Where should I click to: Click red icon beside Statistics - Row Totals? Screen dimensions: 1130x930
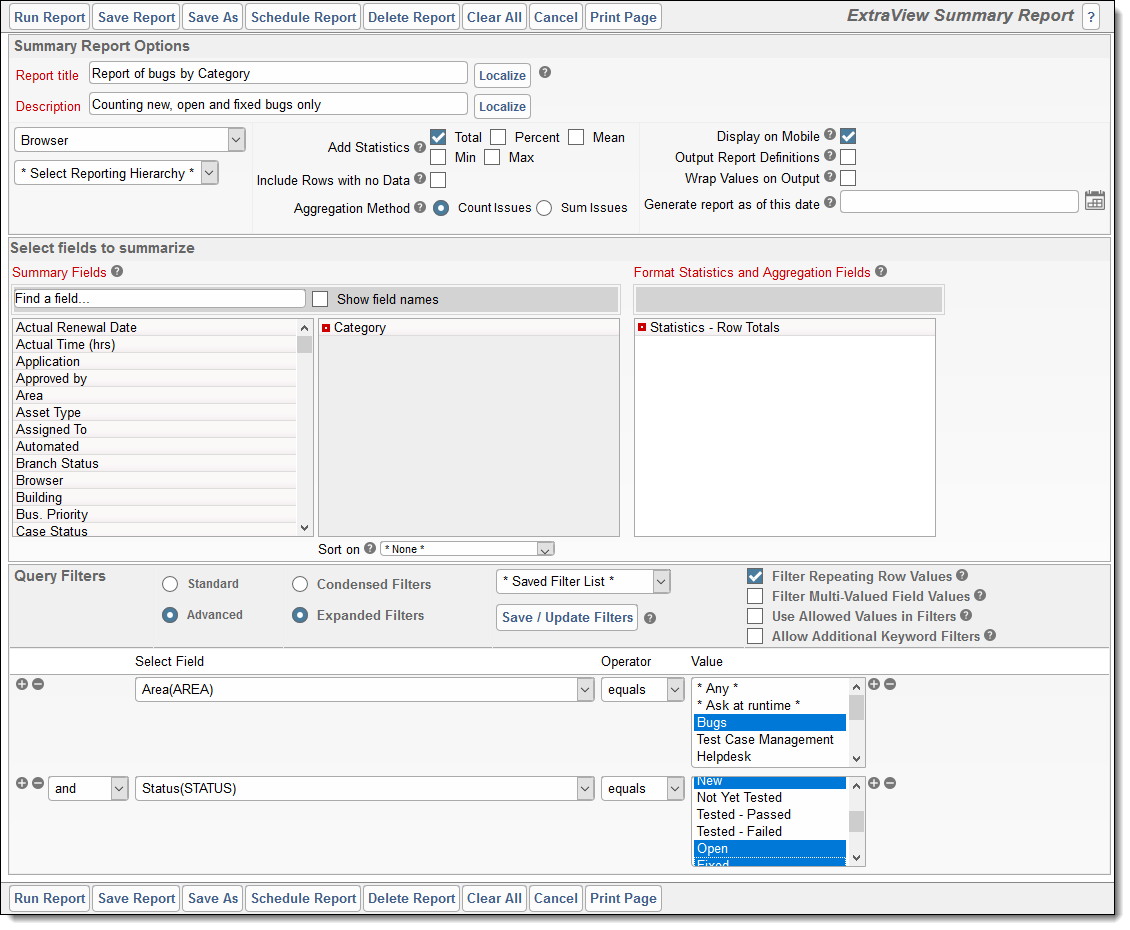(641, 327)
